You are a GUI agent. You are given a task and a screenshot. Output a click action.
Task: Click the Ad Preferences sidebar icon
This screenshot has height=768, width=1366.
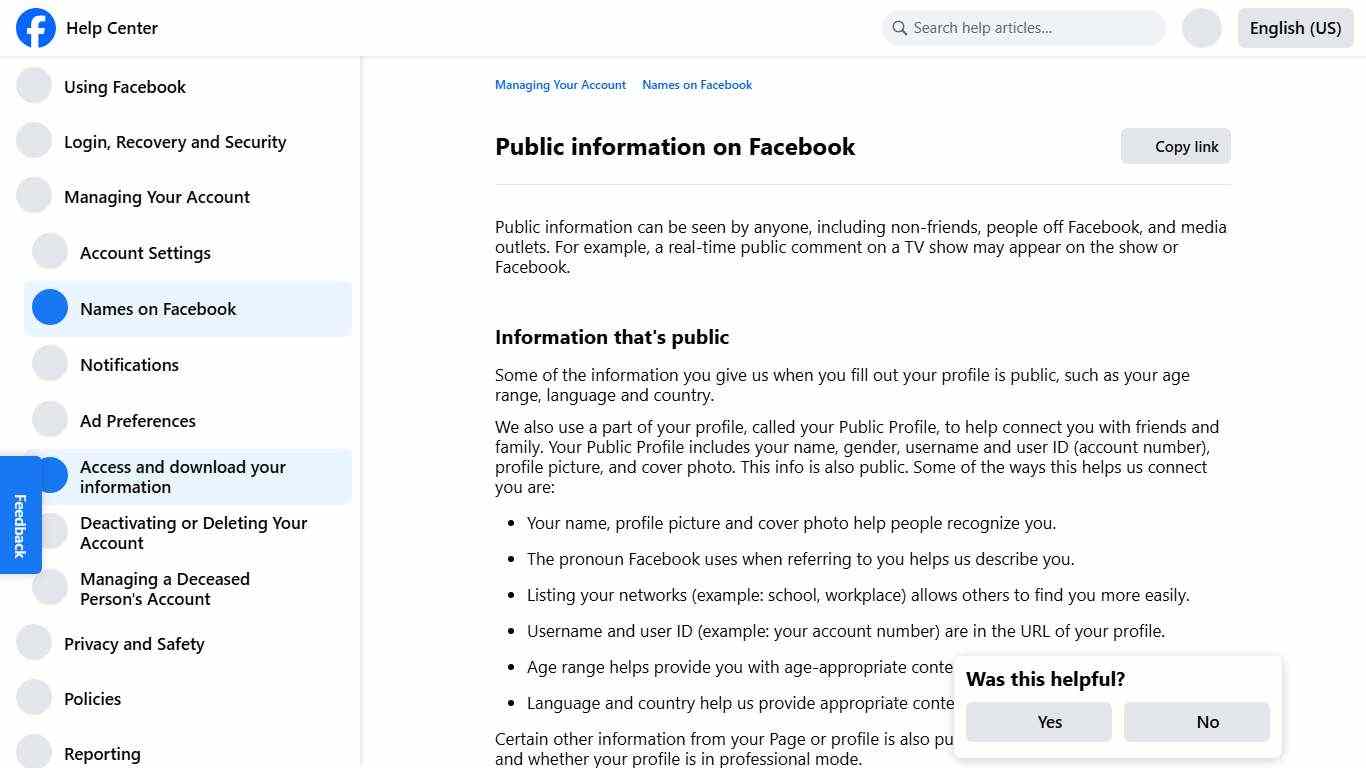(50, 419)
